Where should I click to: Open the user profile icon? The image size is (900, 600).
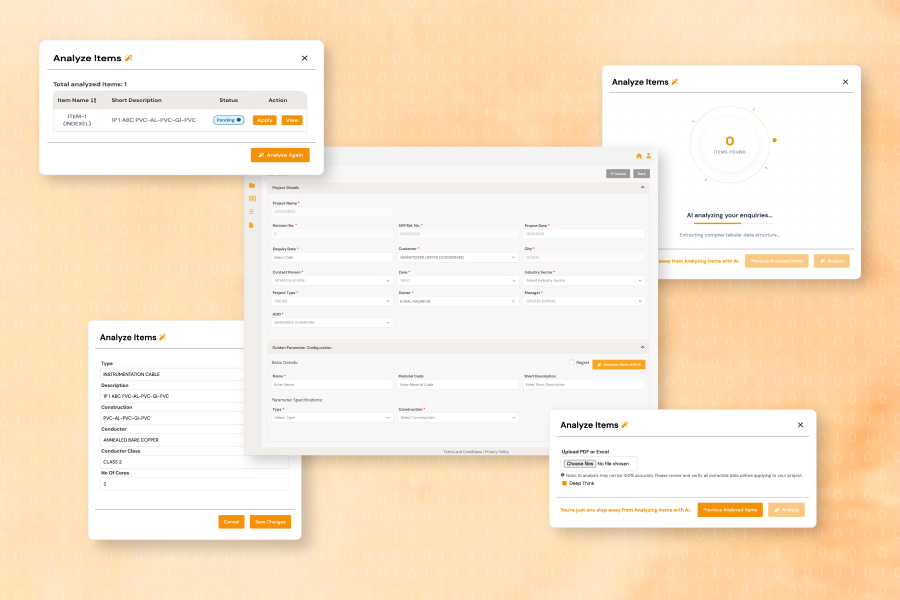pos(648,156)
